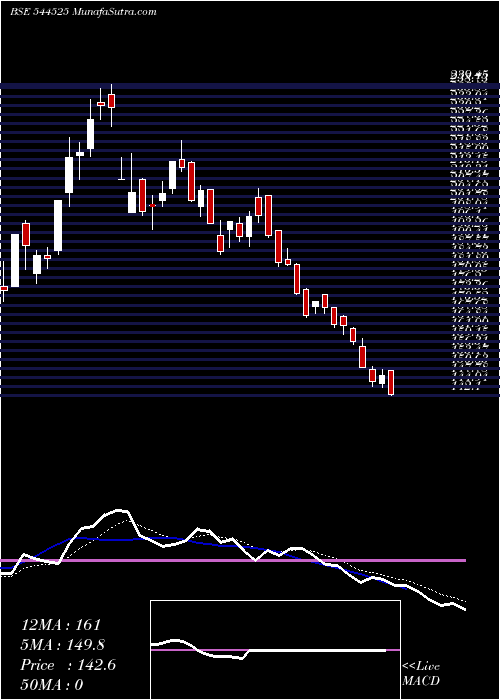Click the white line in the MACD inset
Viewport: 500px width, 700px height.
pos(268,650)
